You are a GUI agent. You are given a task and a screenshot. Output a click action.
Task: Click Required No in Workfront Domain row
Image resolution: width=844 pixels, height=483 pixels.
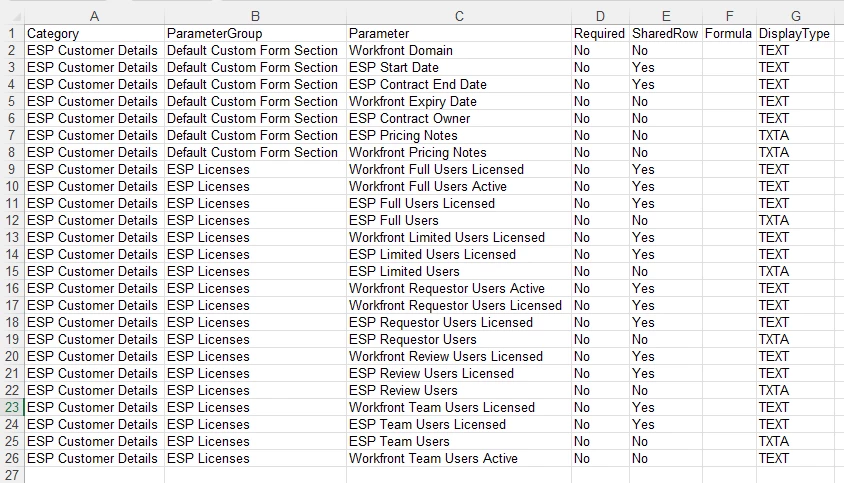[600, 50]
